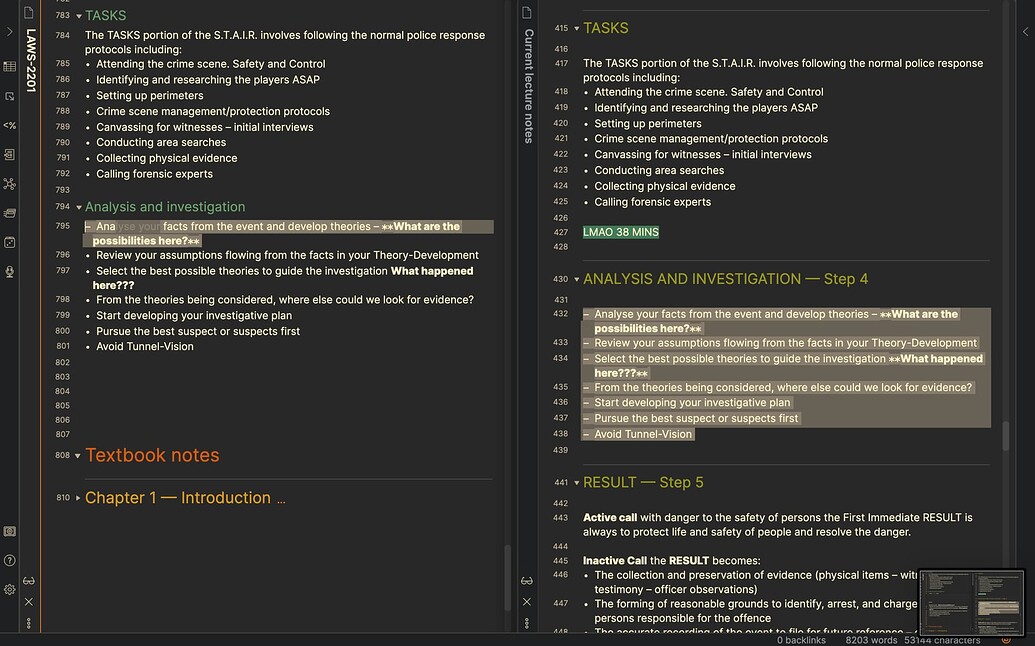The image size is (1035, 646).
Task: Click 'Crime scene management/protection protocols' on line 788
Action: pos(213,112)
